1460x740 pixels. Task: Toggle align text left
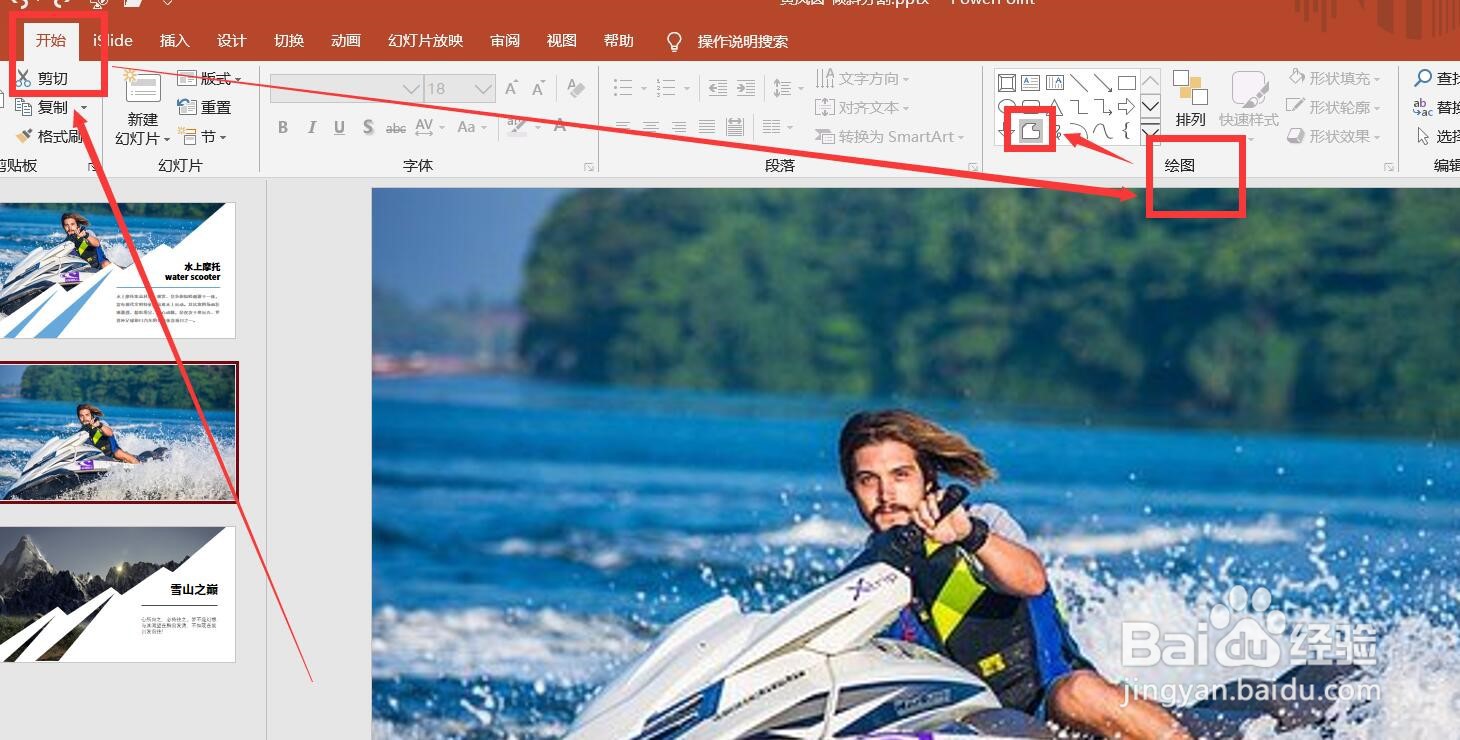pos(622,127)
